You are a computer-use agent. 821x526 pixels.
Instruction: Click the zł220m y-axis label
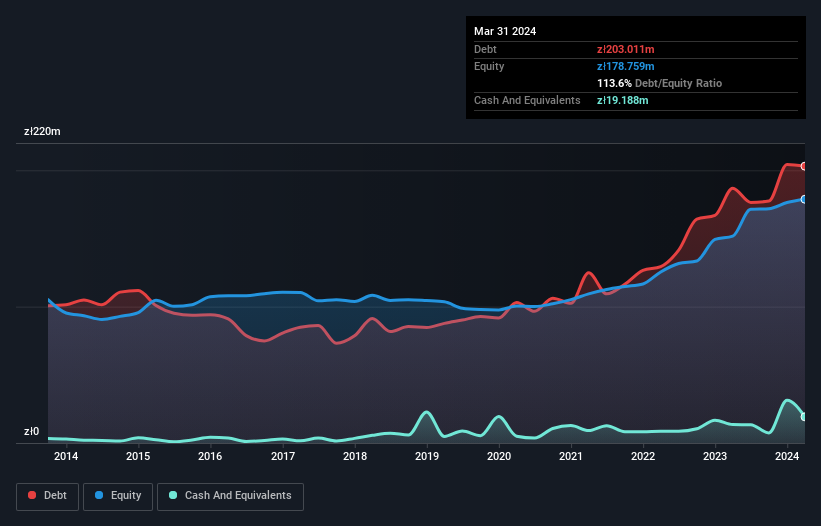(x=42, y=131)
